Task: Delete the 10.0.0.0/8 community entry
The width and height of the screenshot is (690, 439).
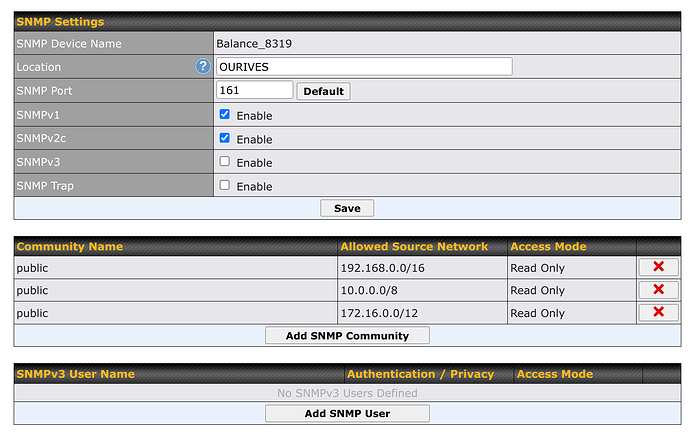Action: (658, 290)
